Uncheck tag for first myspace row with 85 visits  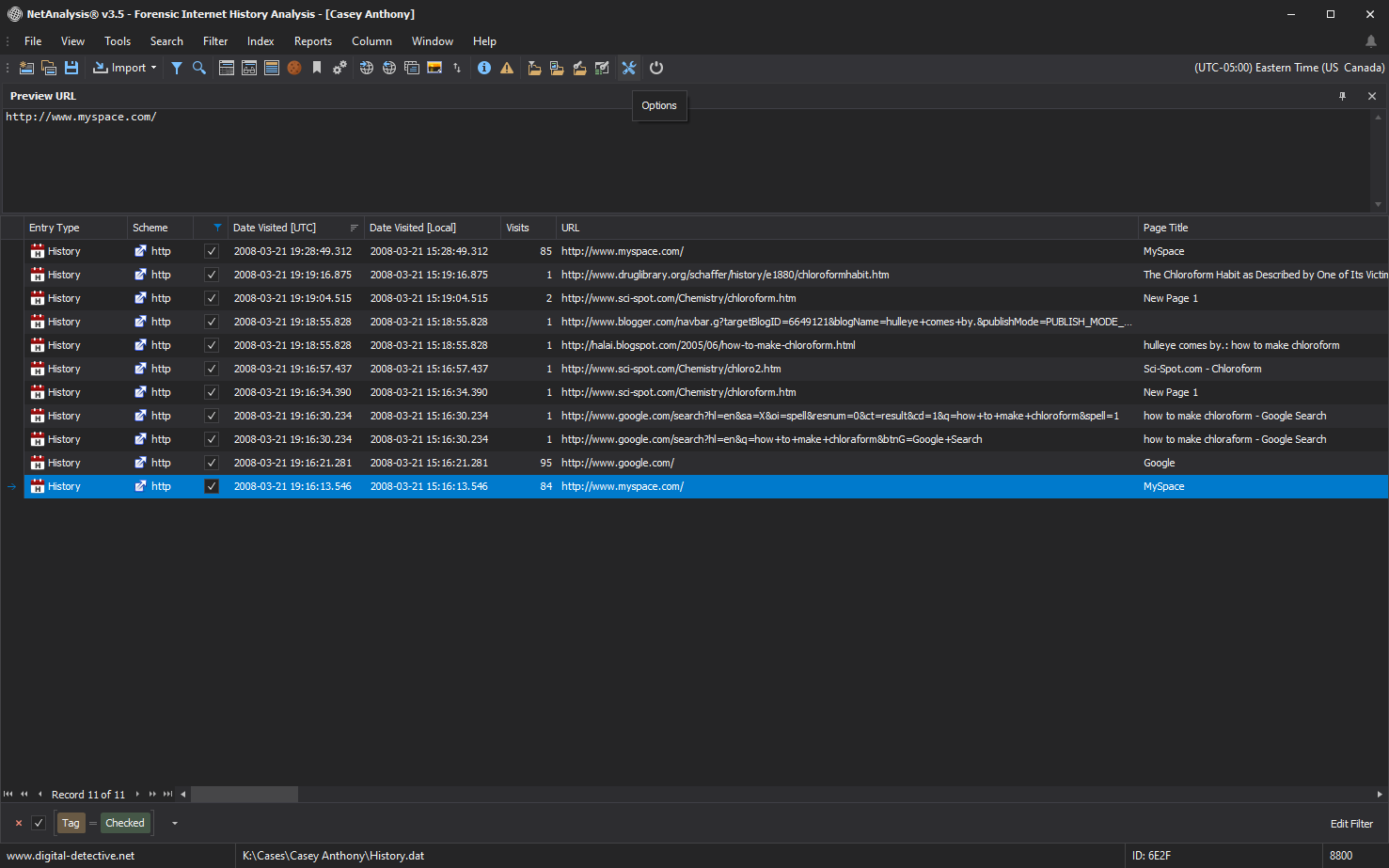coord(212,251)
